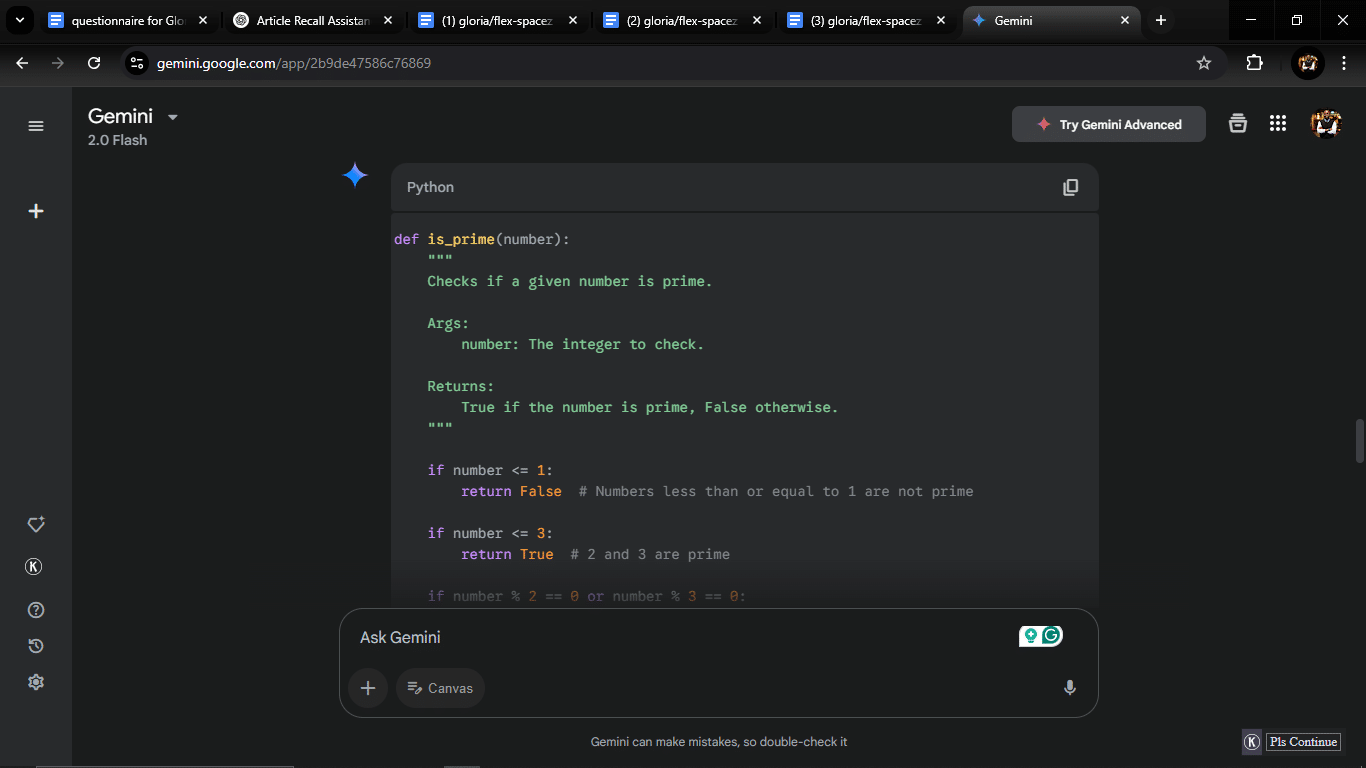This screenshot has width=1366, height=768.
Task: Click the Pls Continue button
Action: (1303, 742)
